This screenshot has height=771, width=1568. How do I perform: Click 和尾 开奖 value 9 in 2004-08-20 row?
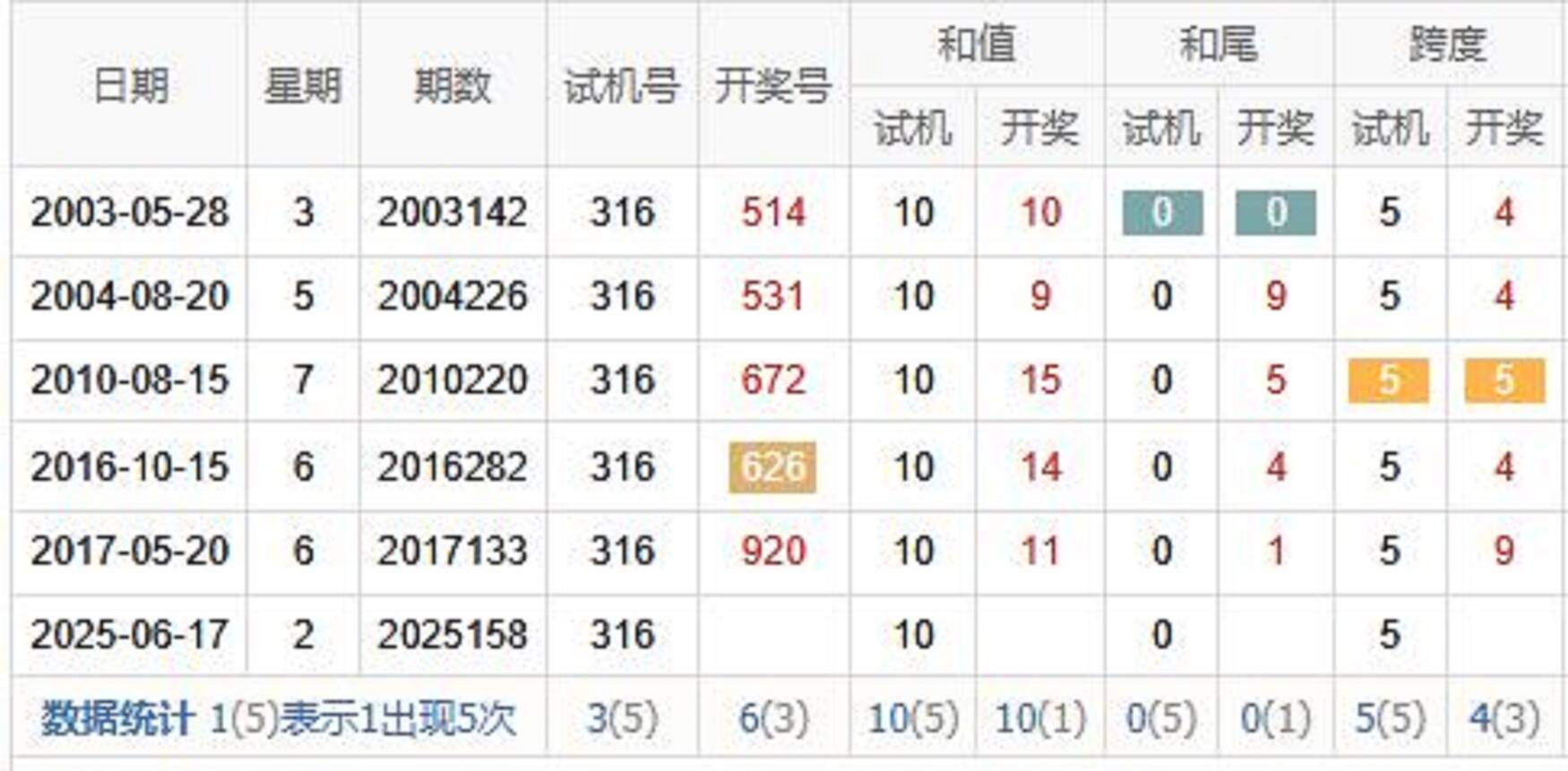[x=1276, y=296]
